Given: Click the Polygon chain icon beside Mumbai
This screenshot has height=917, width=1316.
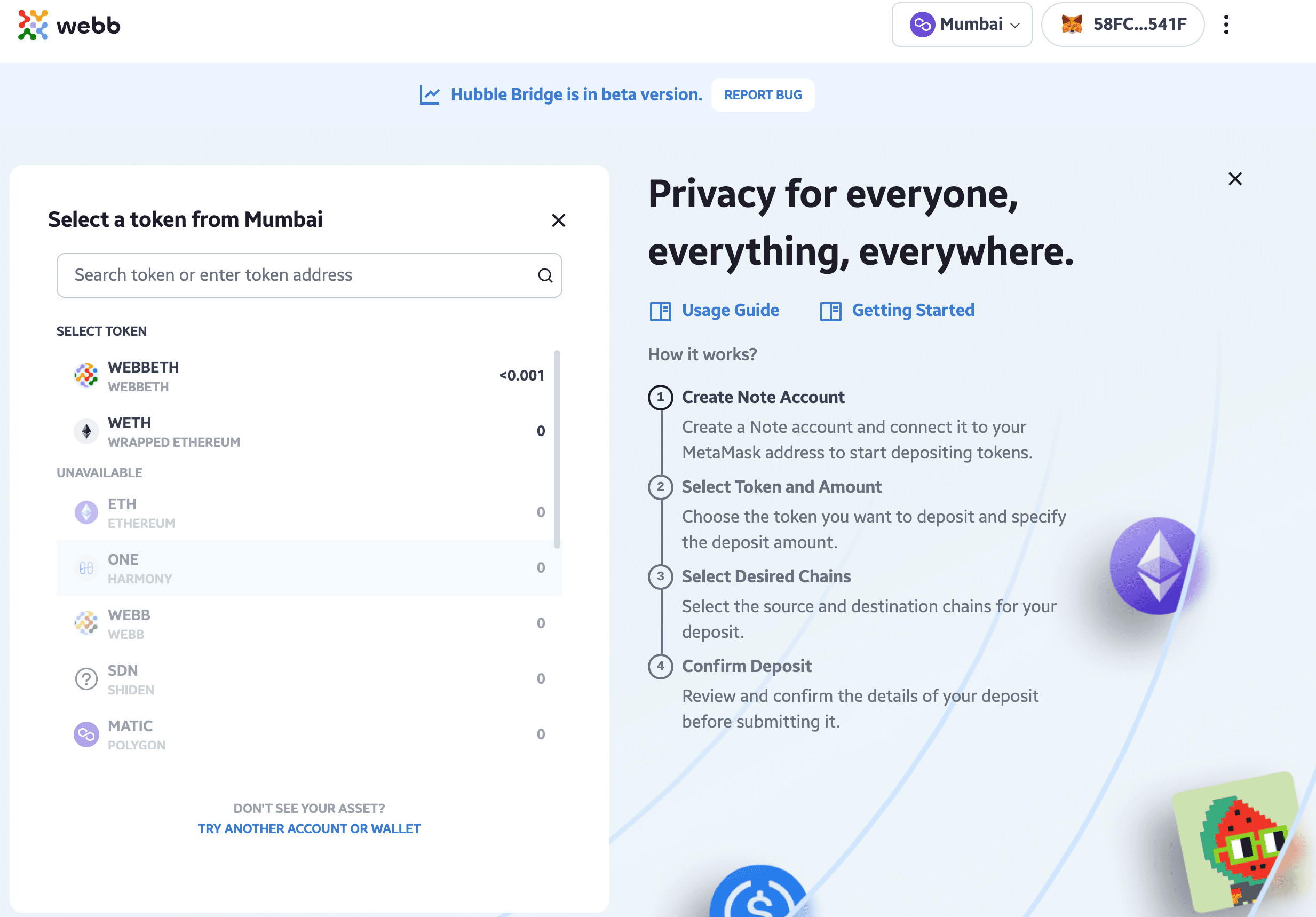Looking at the screenshot, I should (x=922, y=24).
